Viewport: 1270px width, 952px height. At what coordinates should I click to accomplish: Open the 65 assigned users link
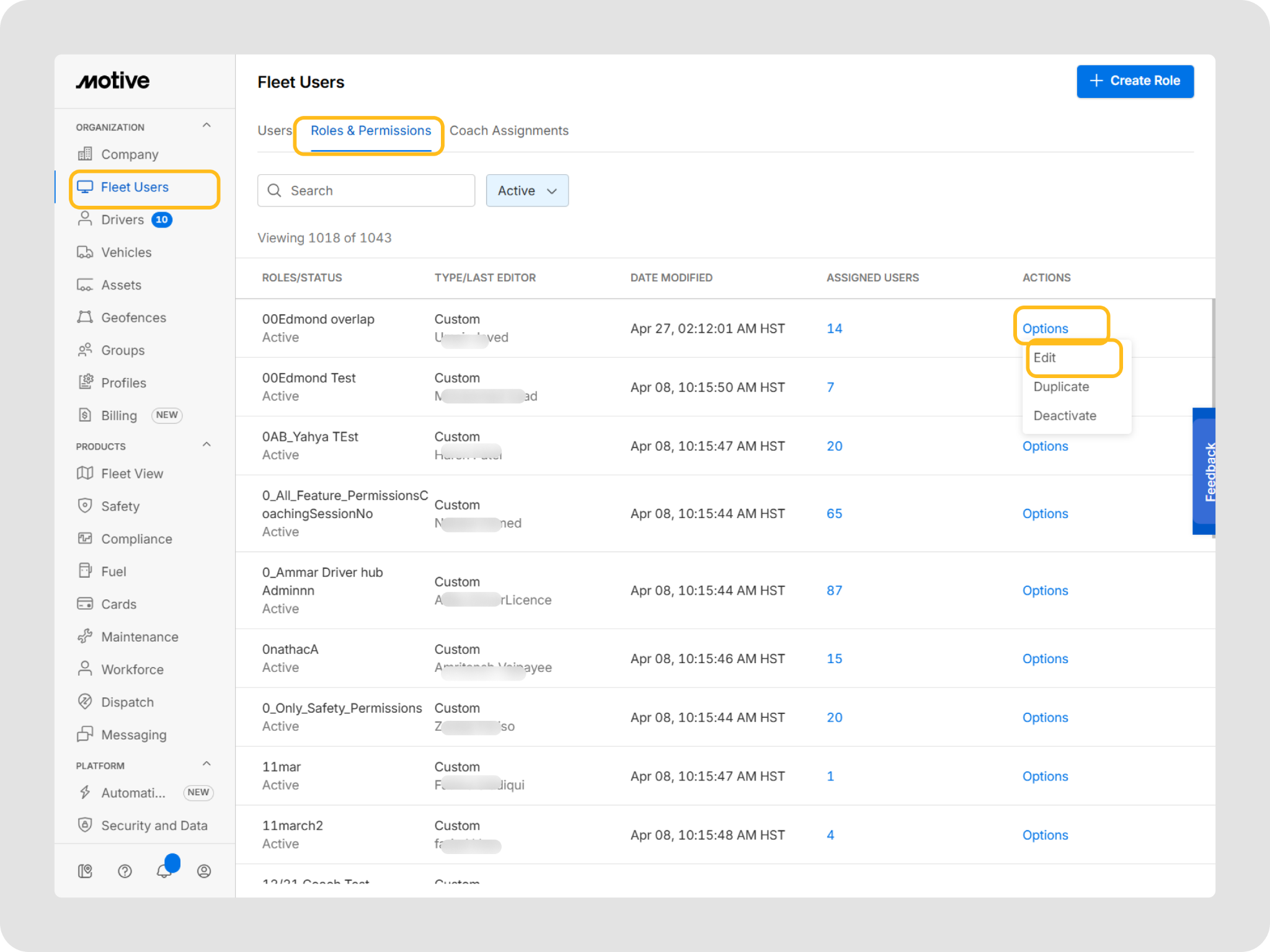[x=834, y=514]
